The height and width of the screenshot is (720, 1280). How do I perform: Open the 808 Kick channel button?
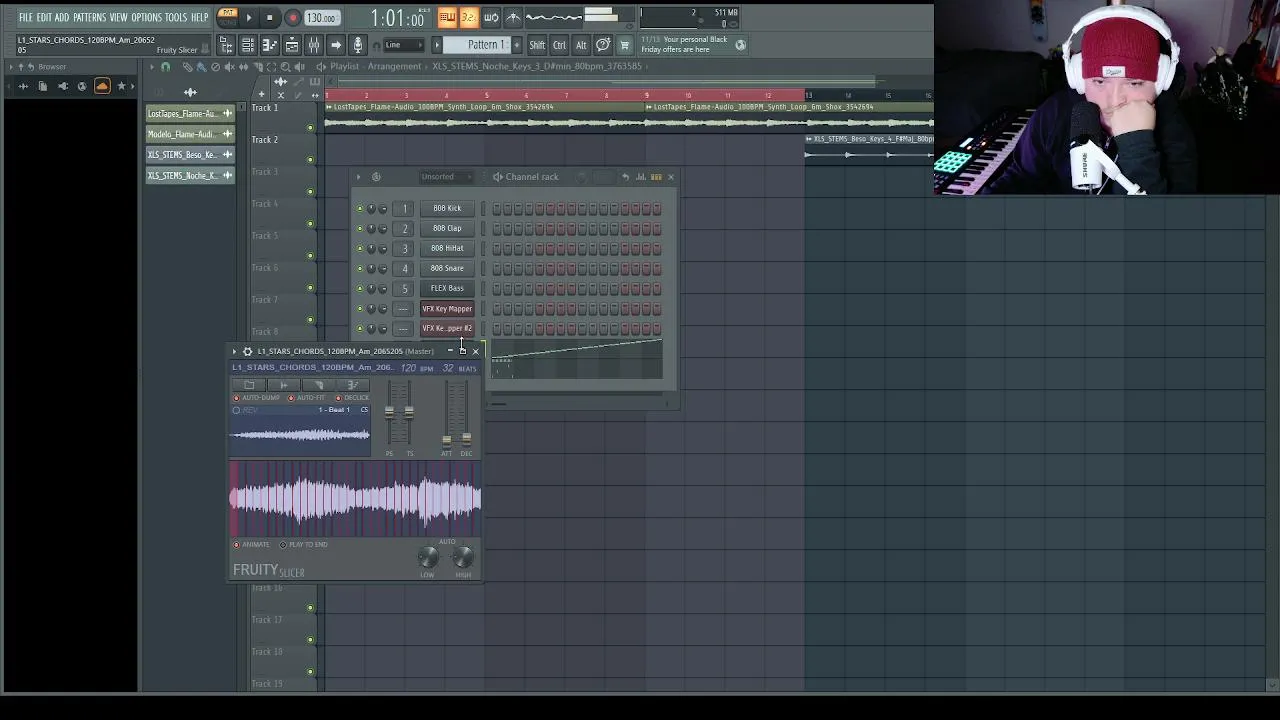(447, 208)
